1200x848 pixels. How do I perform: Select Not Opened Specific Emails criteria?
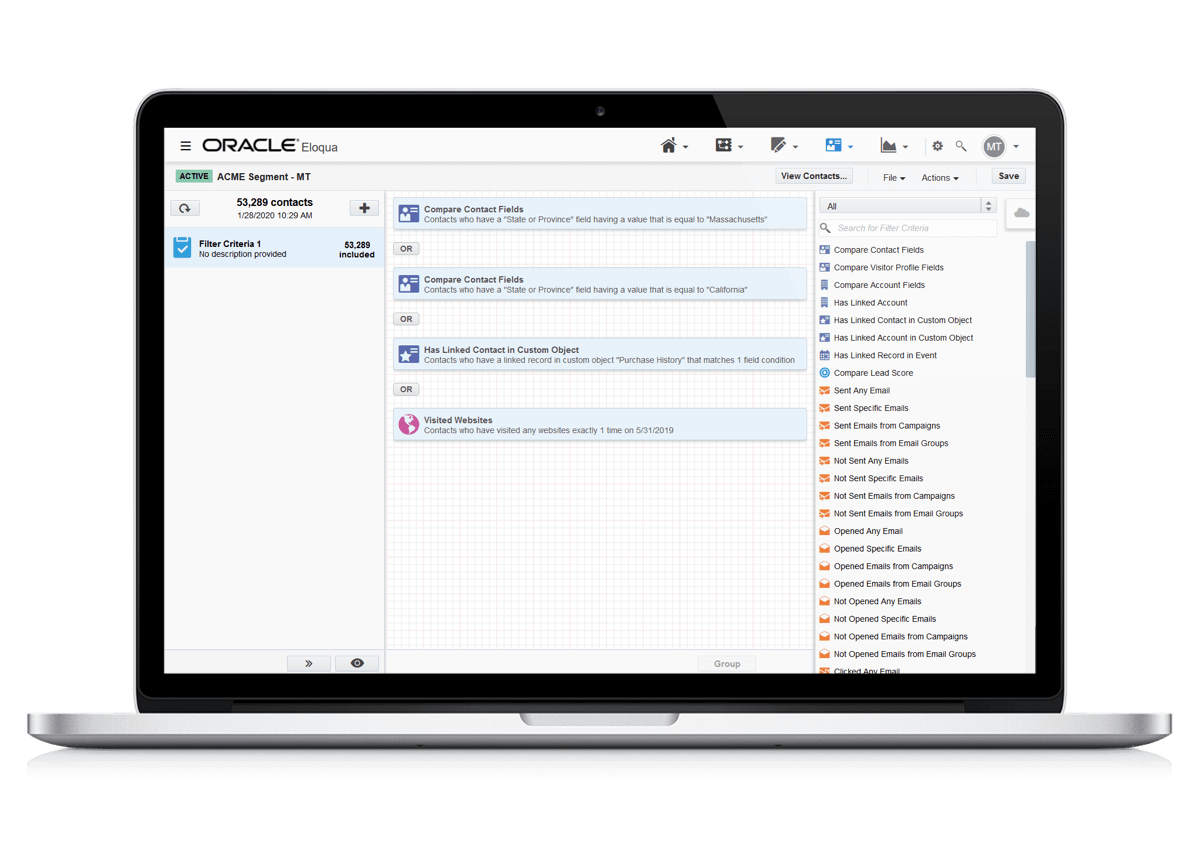[x=885, y=619]
